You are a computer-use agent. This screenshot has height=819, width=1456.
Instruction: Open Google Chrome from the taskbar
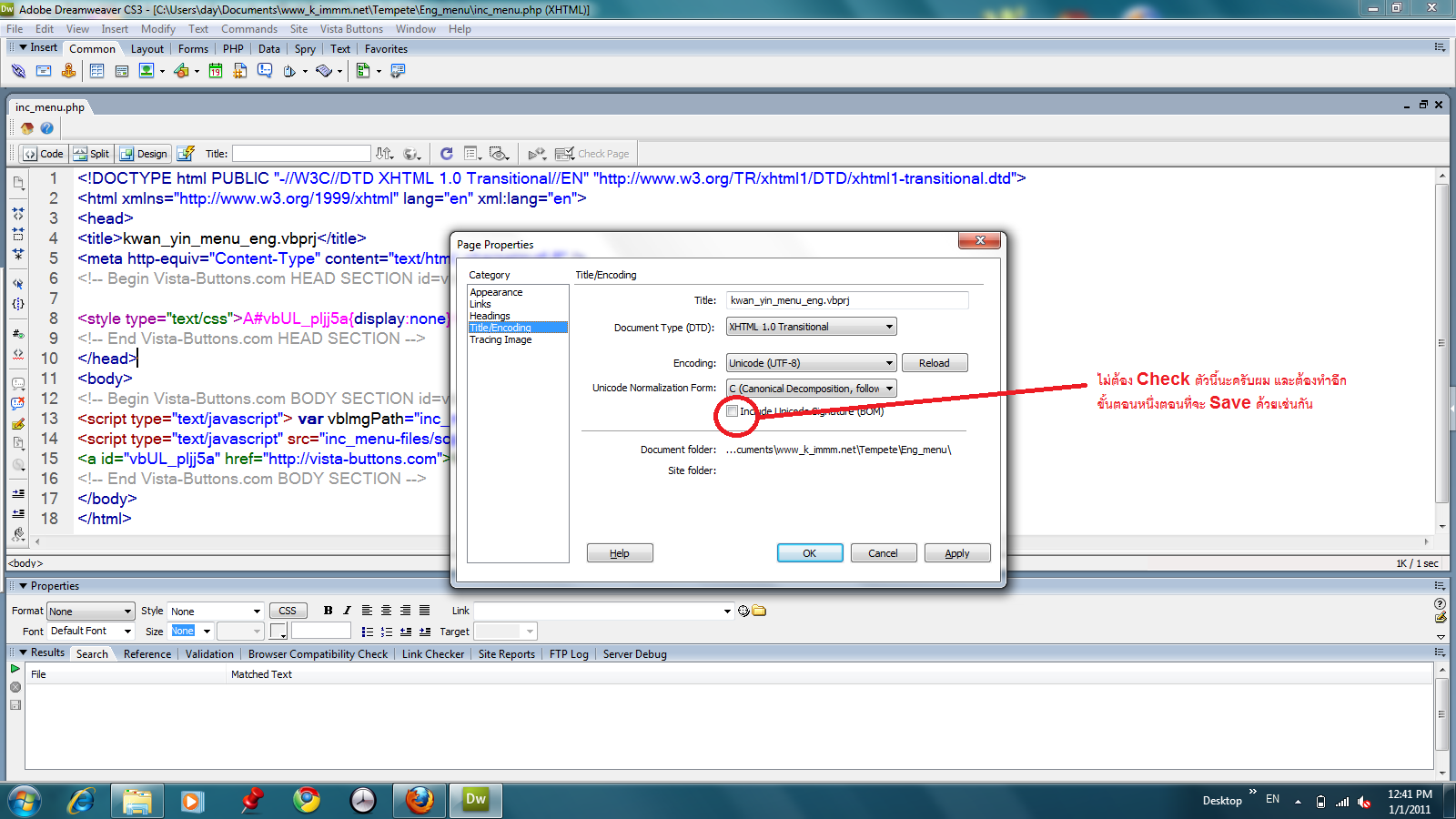point(307,800)
